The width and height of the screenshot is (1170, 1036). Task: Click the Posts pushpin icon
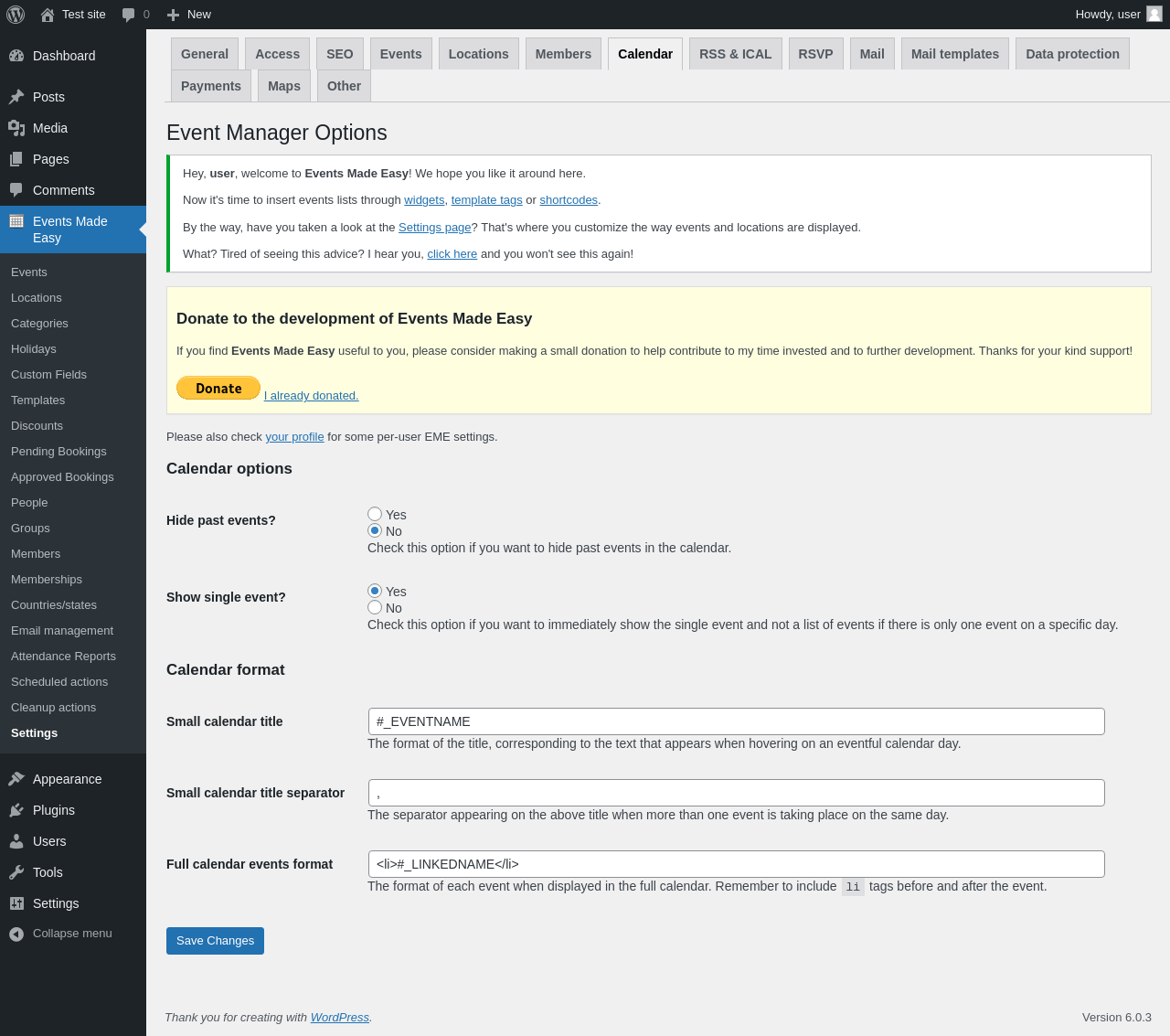(x=16, y=97)
